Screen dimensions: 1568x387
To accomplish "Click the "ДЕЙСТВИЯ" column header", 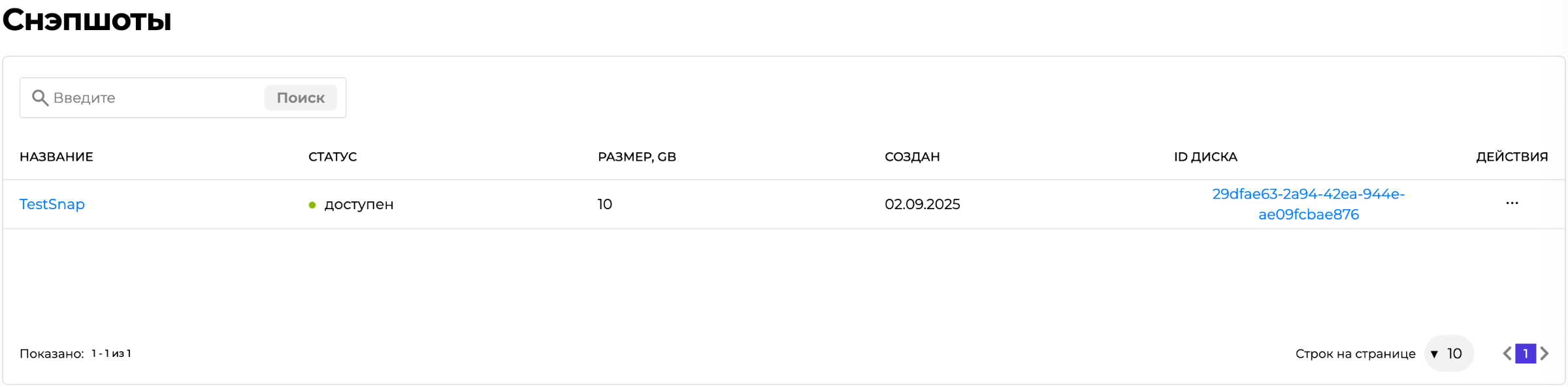I will (x=1512, y=157).
